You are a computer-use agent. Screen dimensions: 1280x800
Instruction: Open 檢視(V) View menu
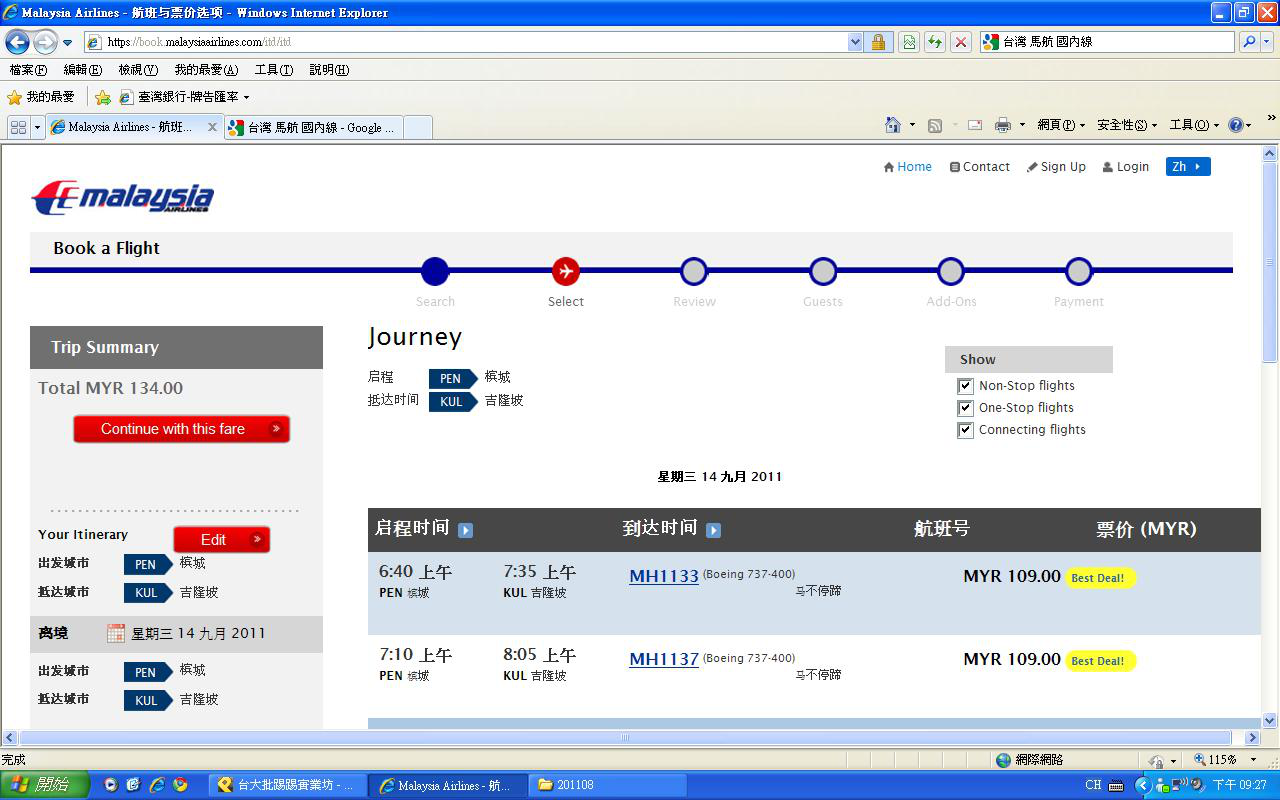coord(138,70)
